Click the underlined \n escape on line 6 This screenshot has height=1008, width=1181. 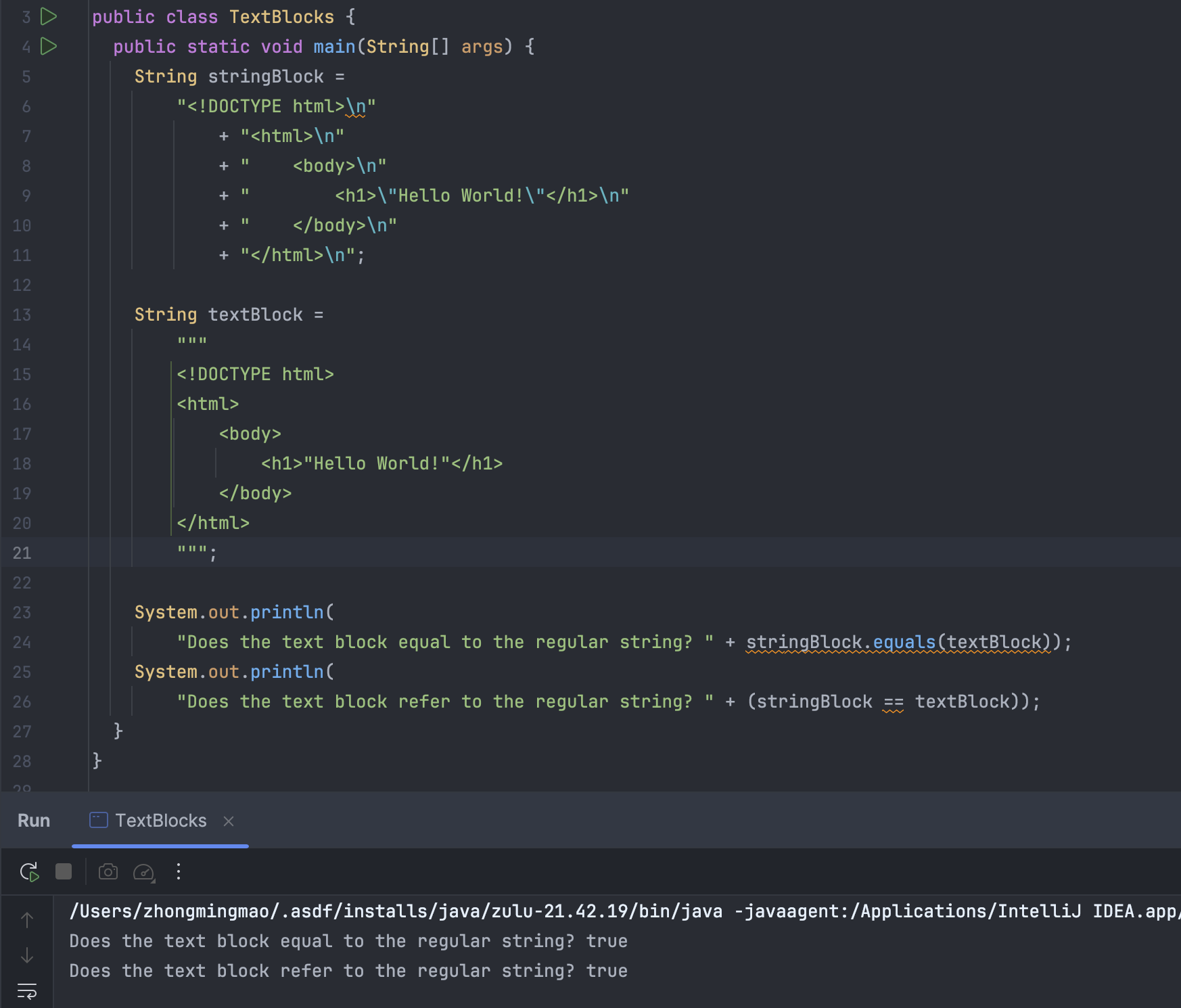[x=356, y=106]
